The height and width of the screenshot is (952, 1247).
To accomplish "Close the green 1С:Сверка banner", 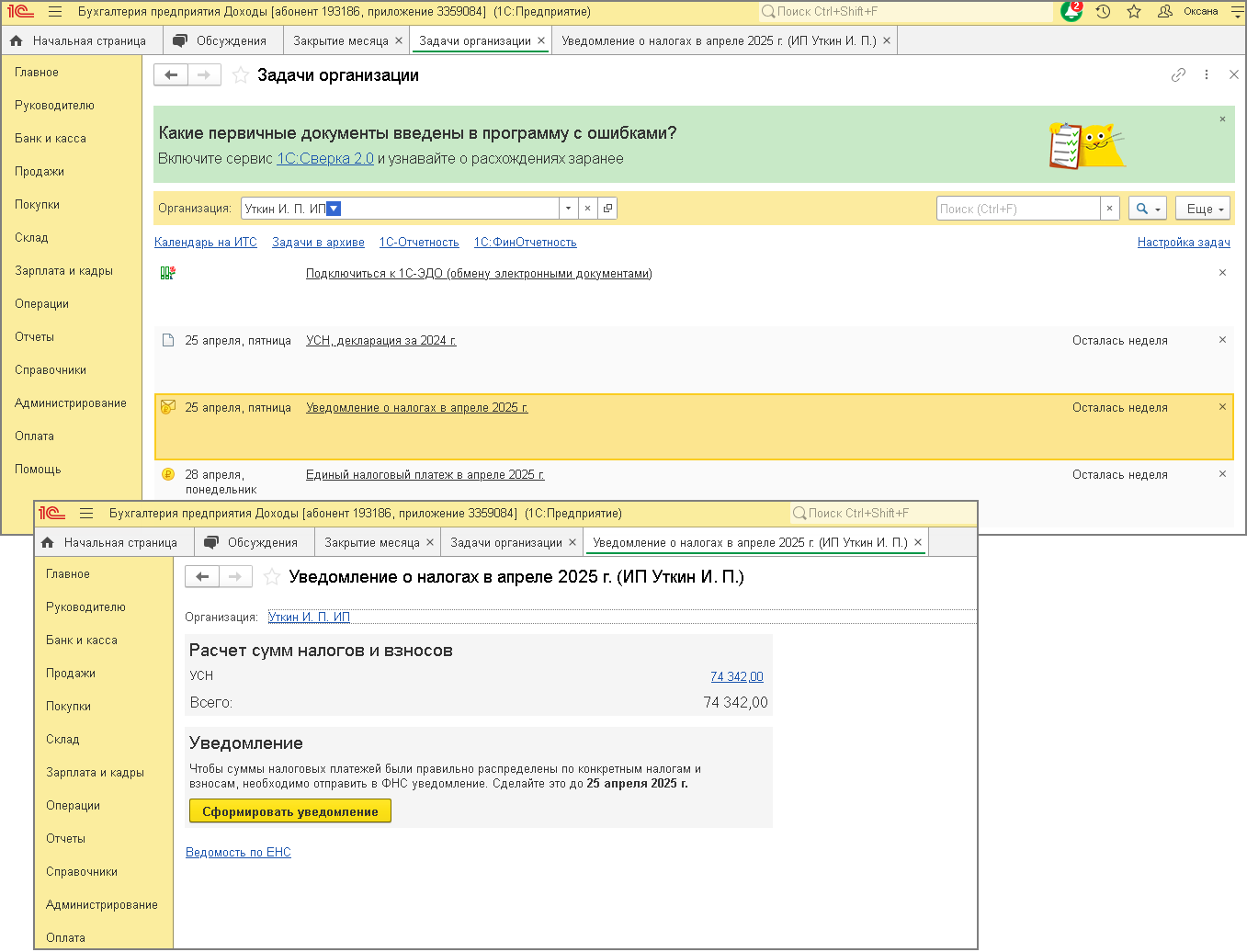I will point(1222,119).
